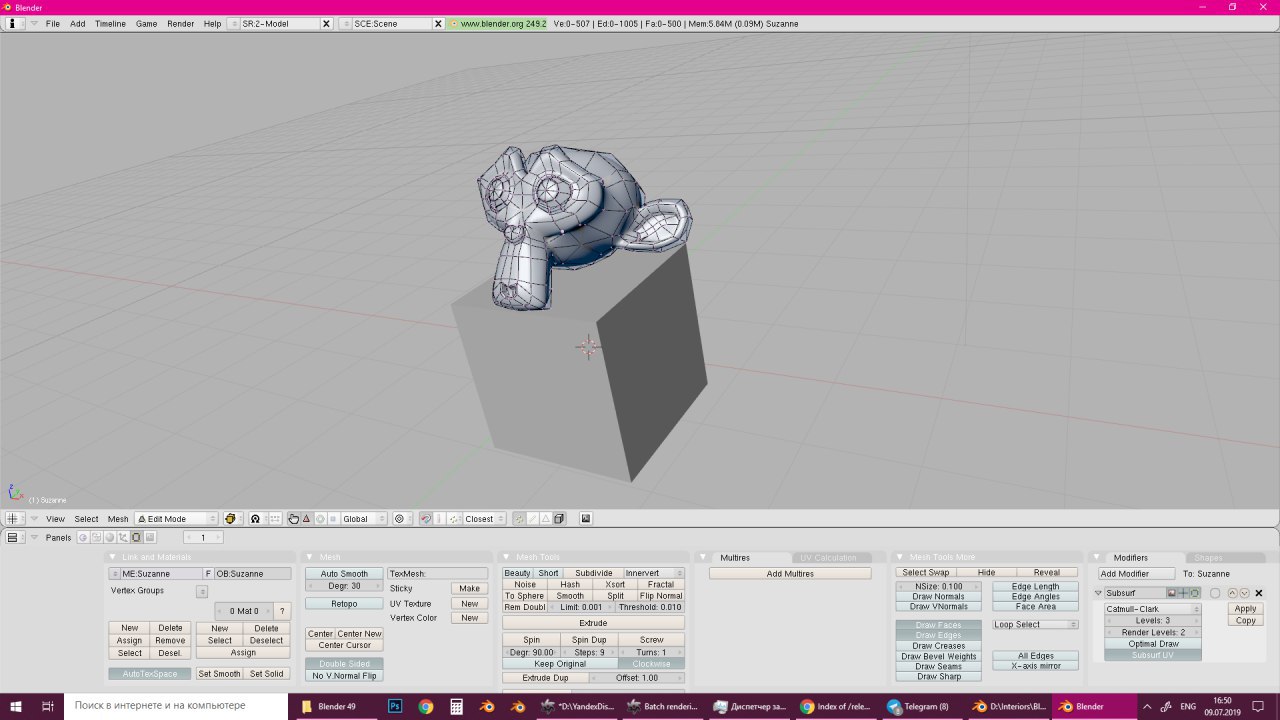Open the Render menu
This screenshot has height=720, width=1280.
(181, 23)
